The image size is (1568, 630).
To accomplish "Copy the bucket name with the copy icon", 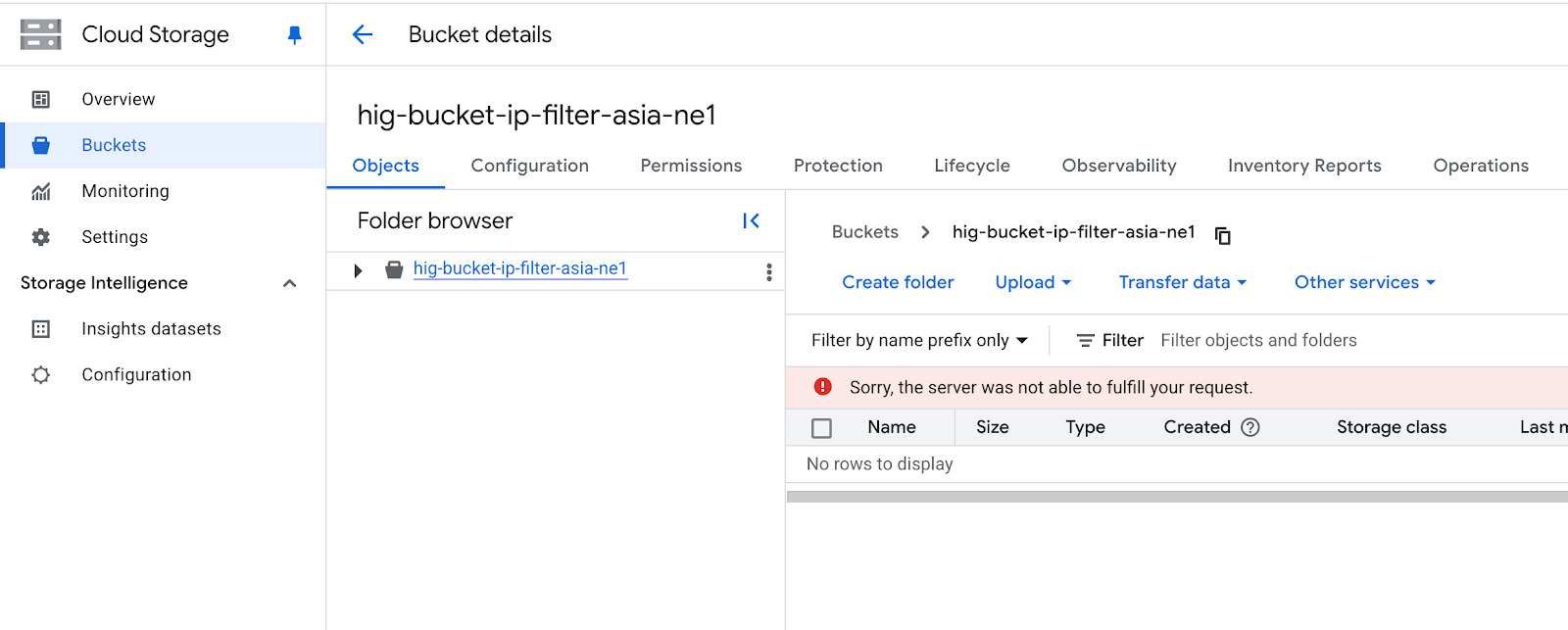I will 1222,235.
